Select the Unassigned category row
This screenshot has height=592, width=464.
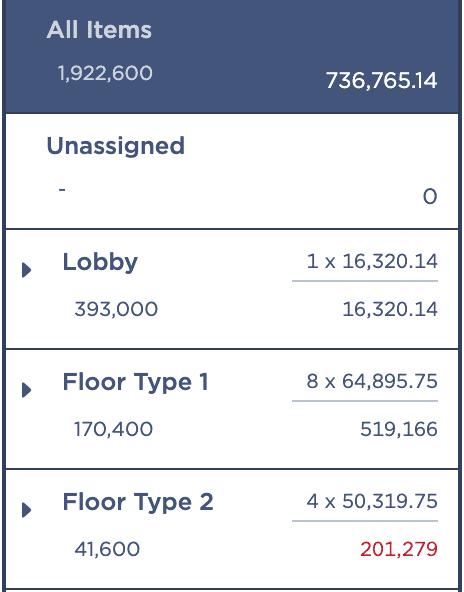point(232,171)
